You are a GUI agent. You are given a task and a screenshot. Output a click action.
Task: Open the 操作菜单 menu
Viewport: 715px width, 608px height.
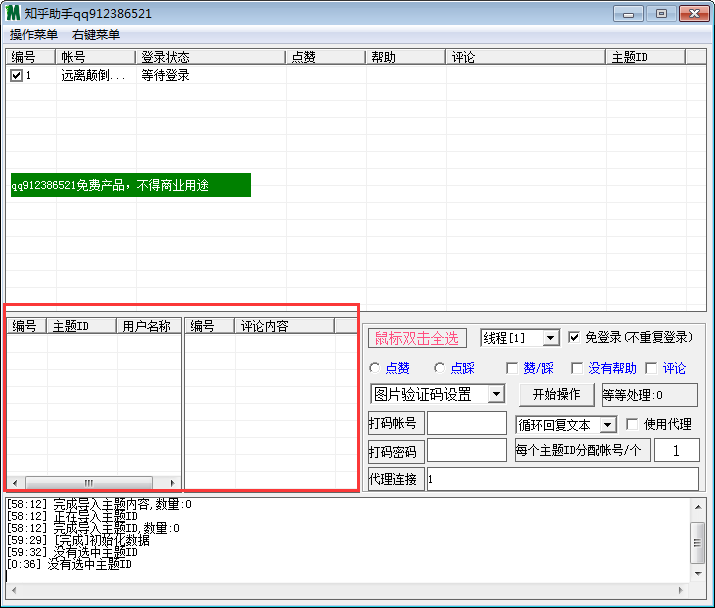coord(34,35)
